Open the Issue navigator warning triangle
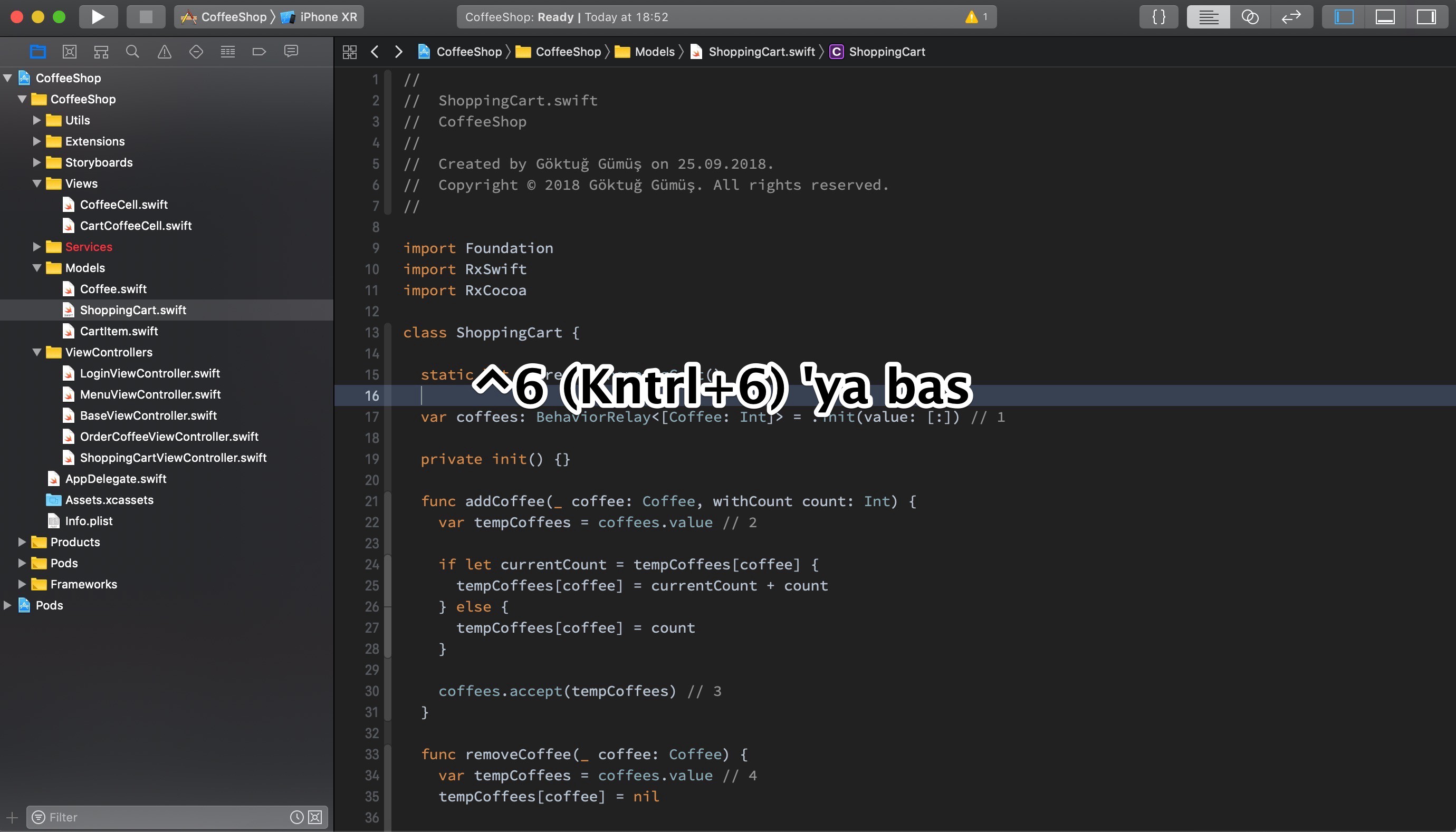The image size is (1456, 832). pyautogui.click(x=164, y=52)
